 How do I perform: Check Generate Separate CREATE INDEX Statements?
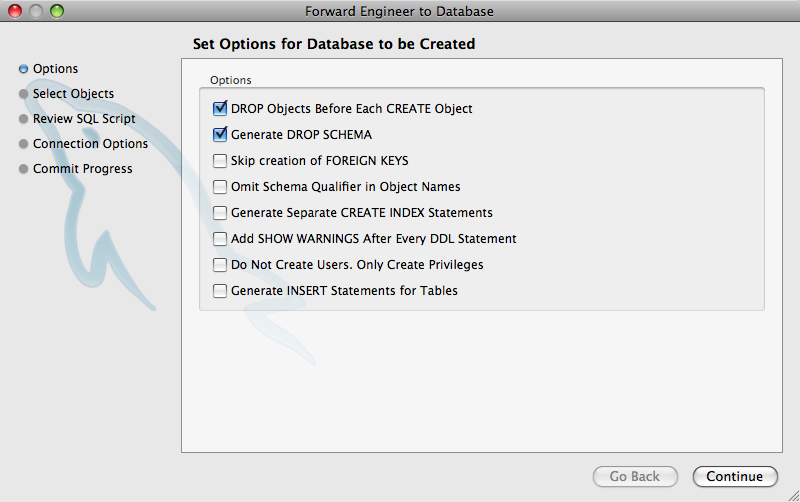(x=220, y=213)
